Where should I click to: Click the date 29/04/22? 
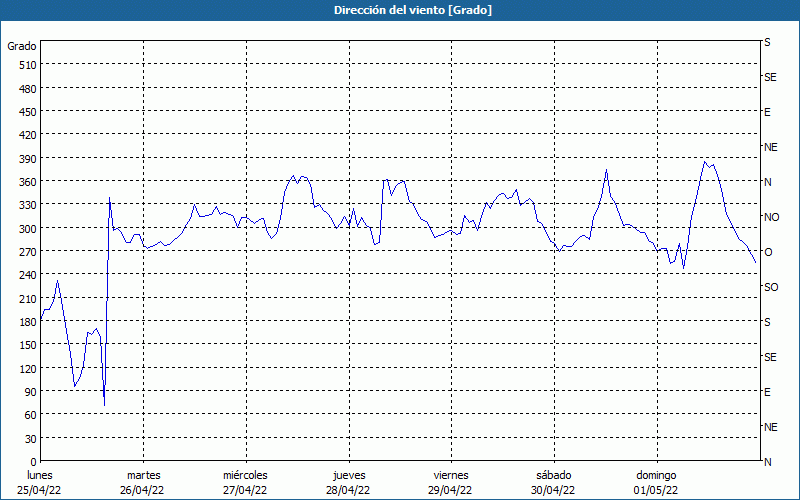[x=450, y=490]
